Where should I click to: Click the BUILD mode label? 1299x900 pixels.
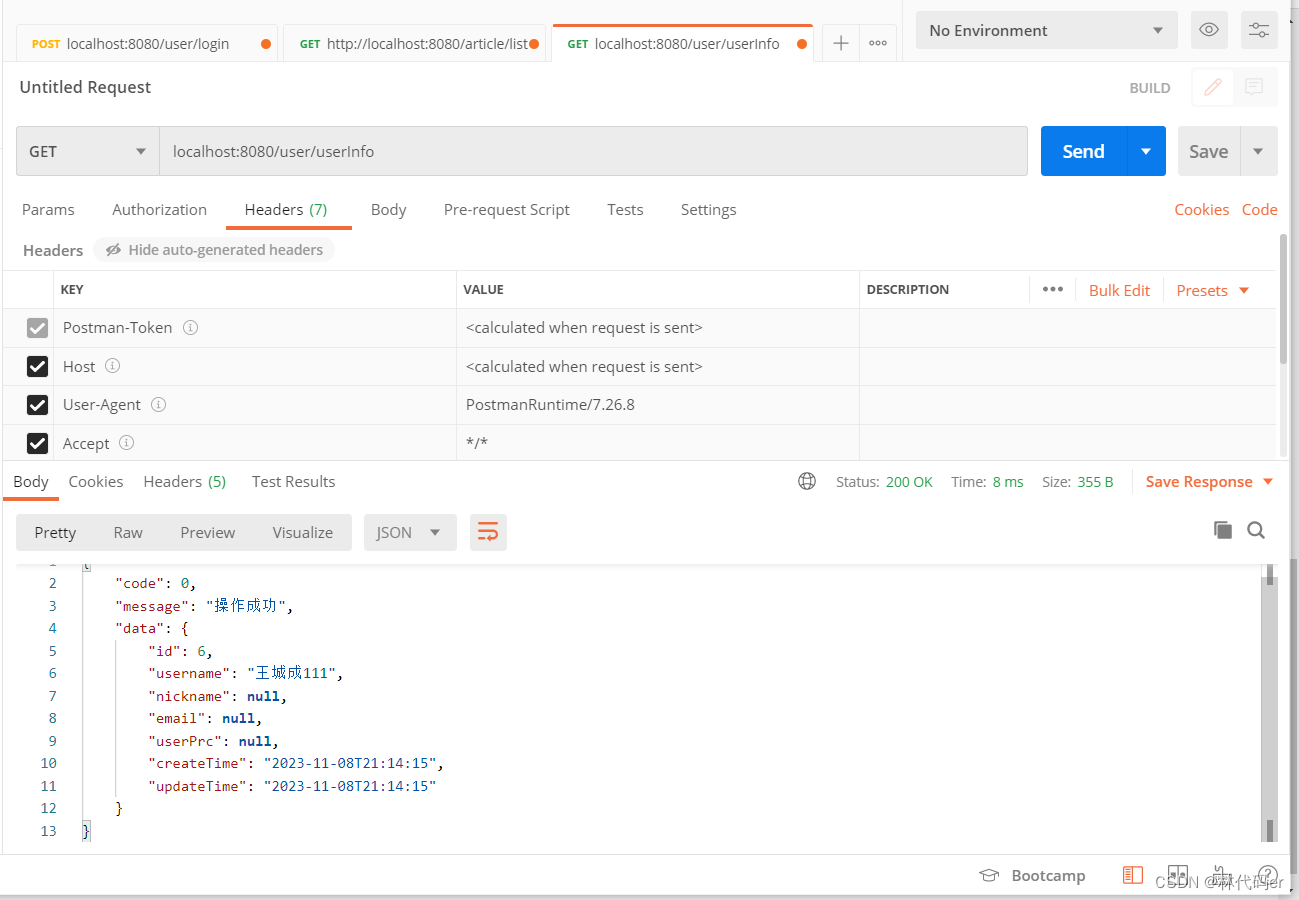1150,88
